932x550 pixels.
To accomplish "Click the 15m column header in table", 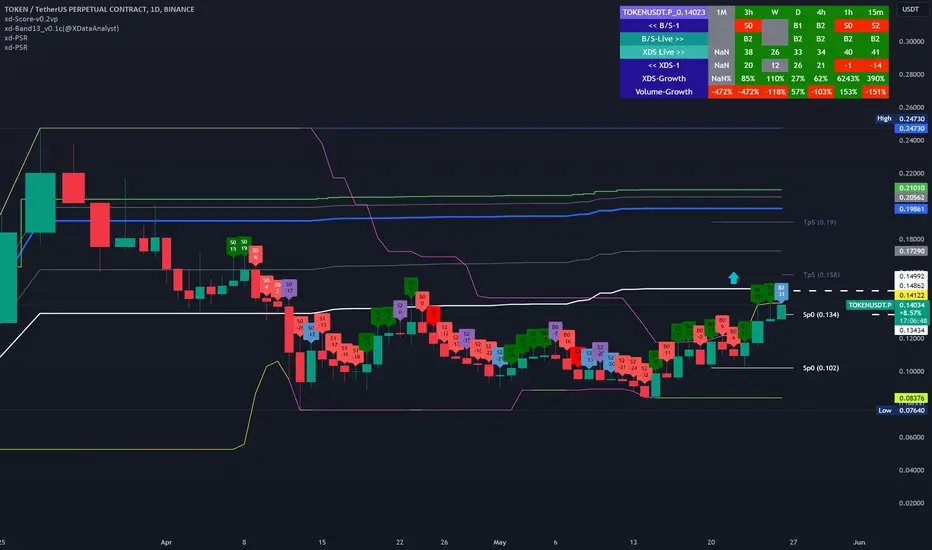I will pyautogui.click(x=876, y=12).
